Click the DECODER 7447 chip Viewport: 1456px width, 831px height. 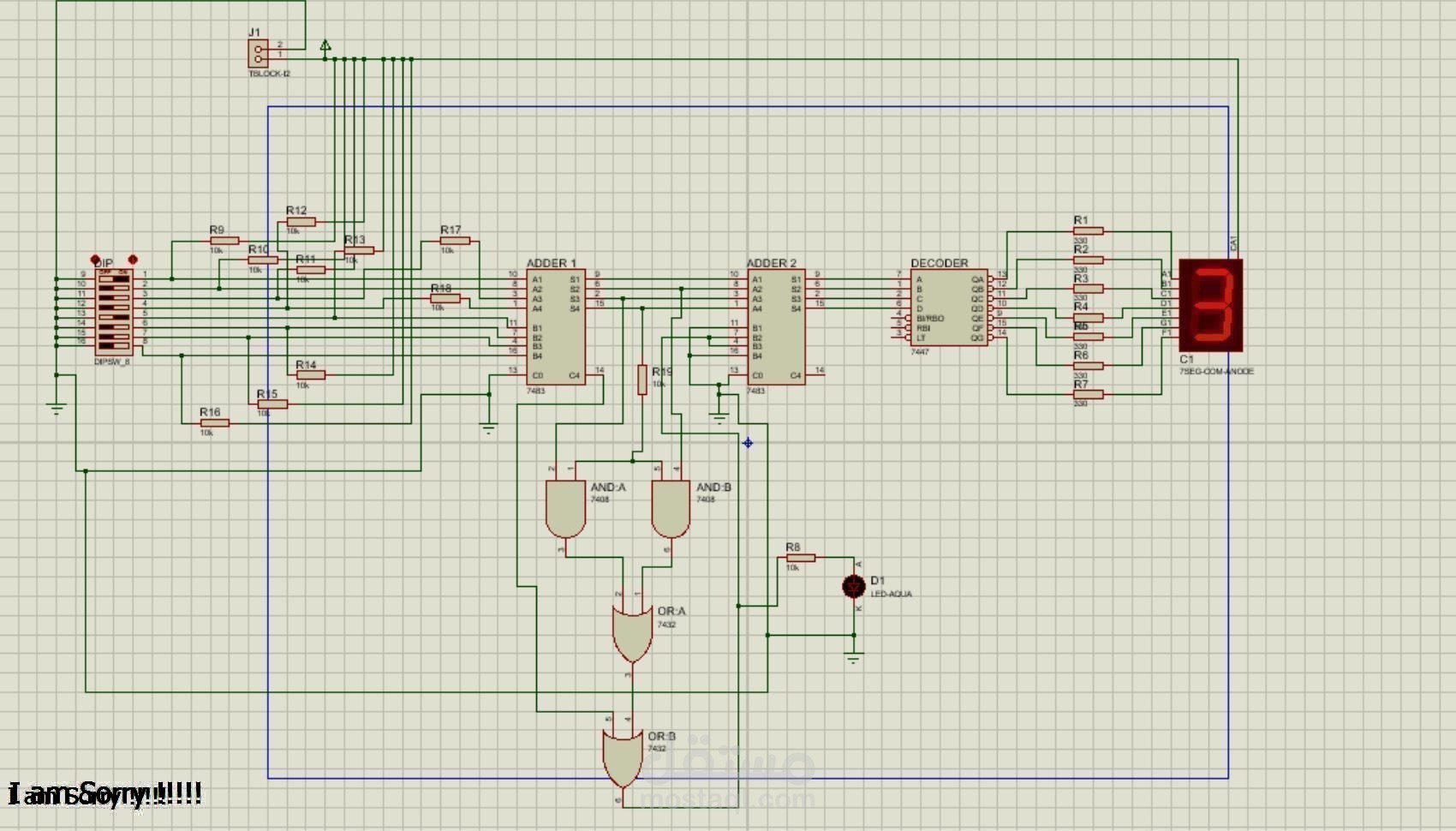tap(949, 308)
